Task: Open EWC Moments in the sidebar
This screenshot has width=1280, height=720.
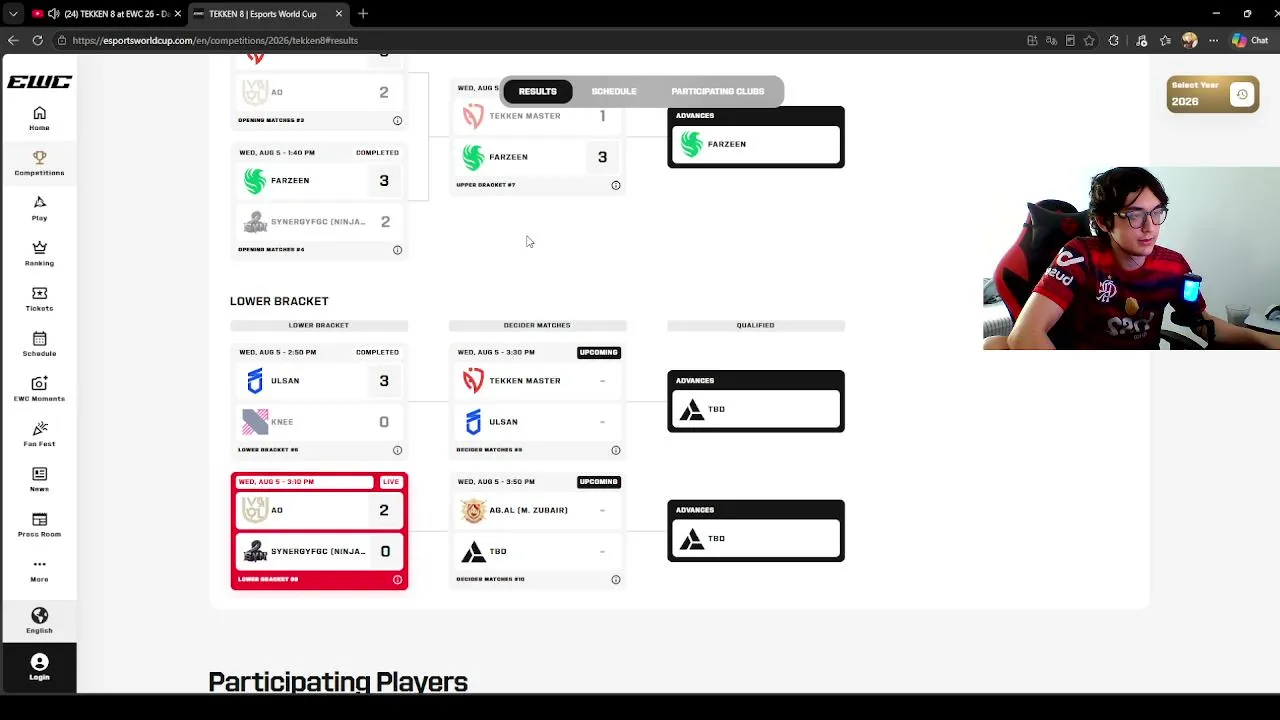Action: click(x=39, y=389)
